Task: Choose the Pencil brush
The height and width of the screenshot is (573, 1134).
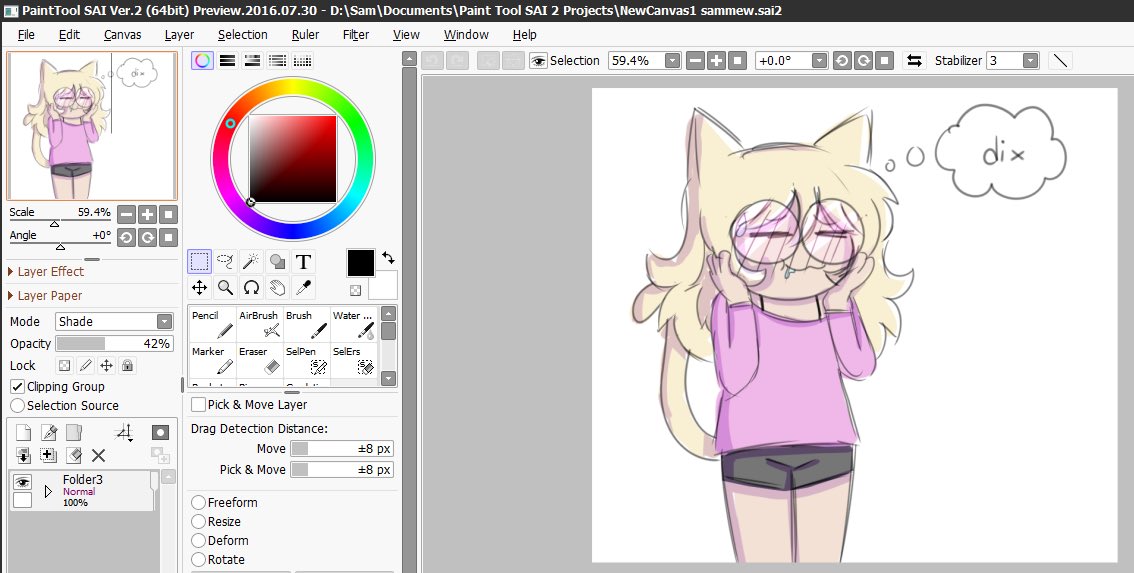Action: pos(212,324)
